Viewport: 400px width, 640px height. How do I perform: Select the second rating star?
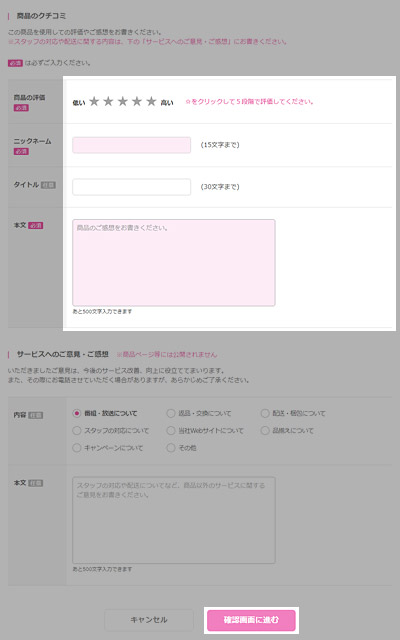[108, 101]
